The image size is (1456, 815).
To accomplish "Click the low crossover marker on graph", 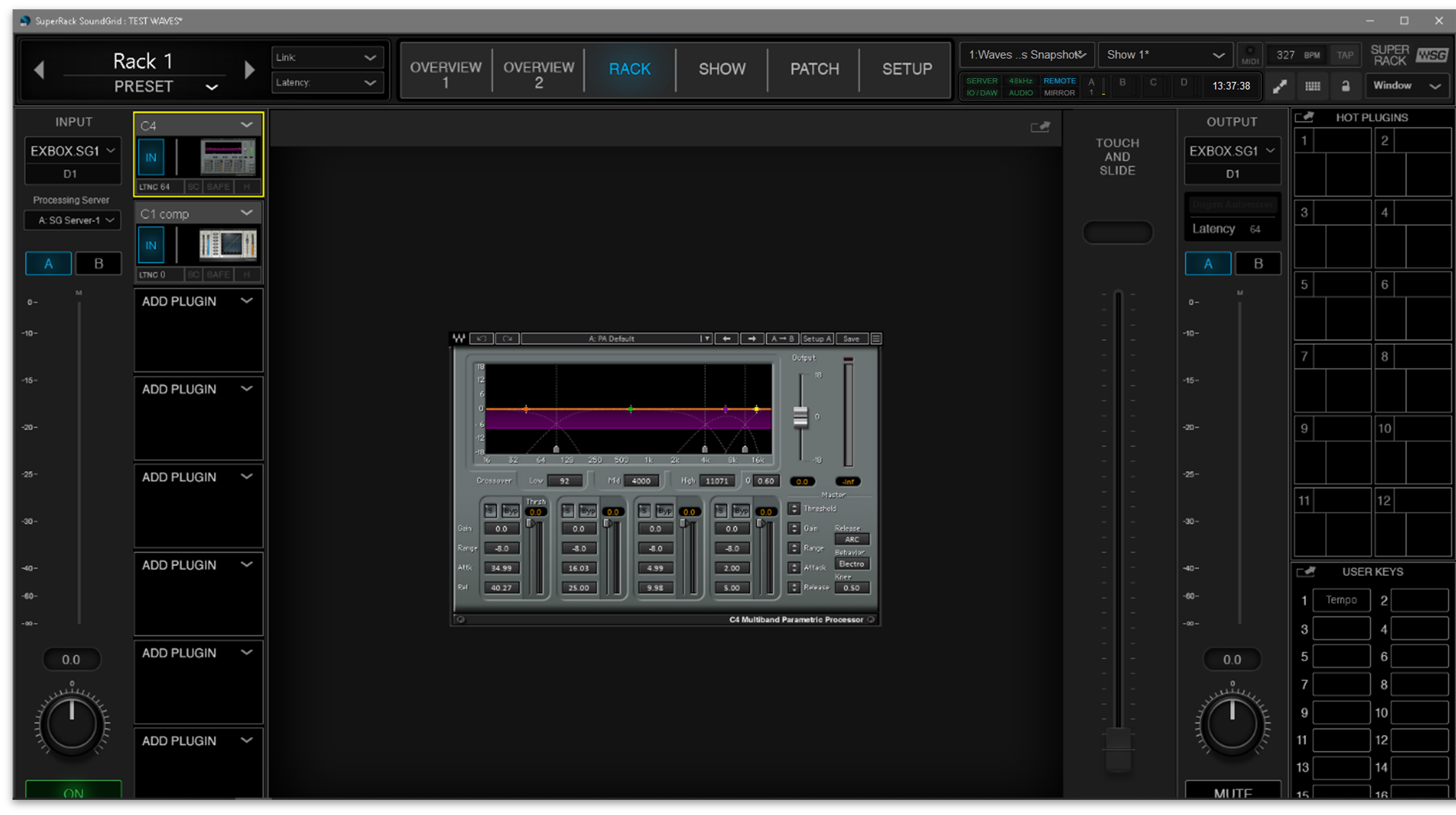I will coord(556,449).
